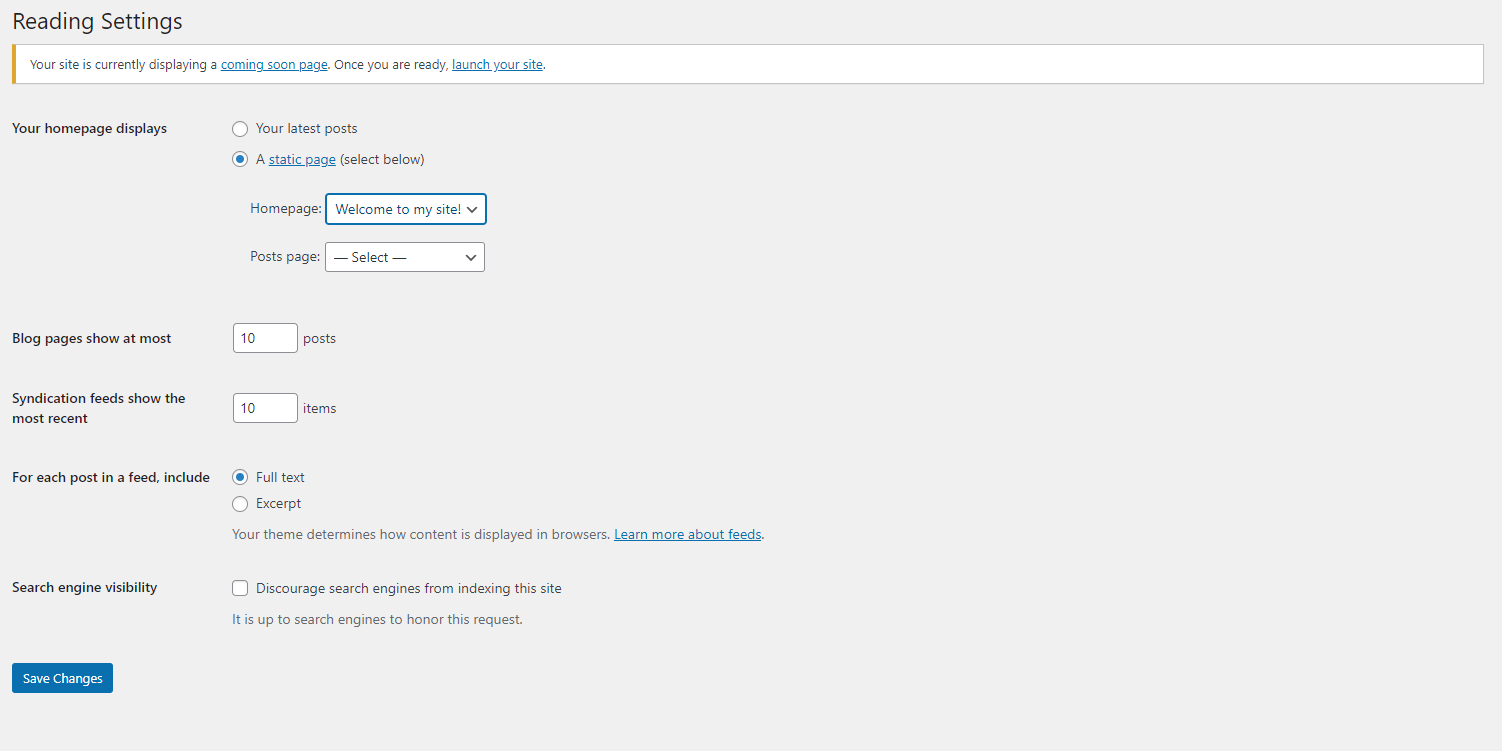
Task: Focus the 'Blog pages show at most' posts field
Action: coord(265,338)
